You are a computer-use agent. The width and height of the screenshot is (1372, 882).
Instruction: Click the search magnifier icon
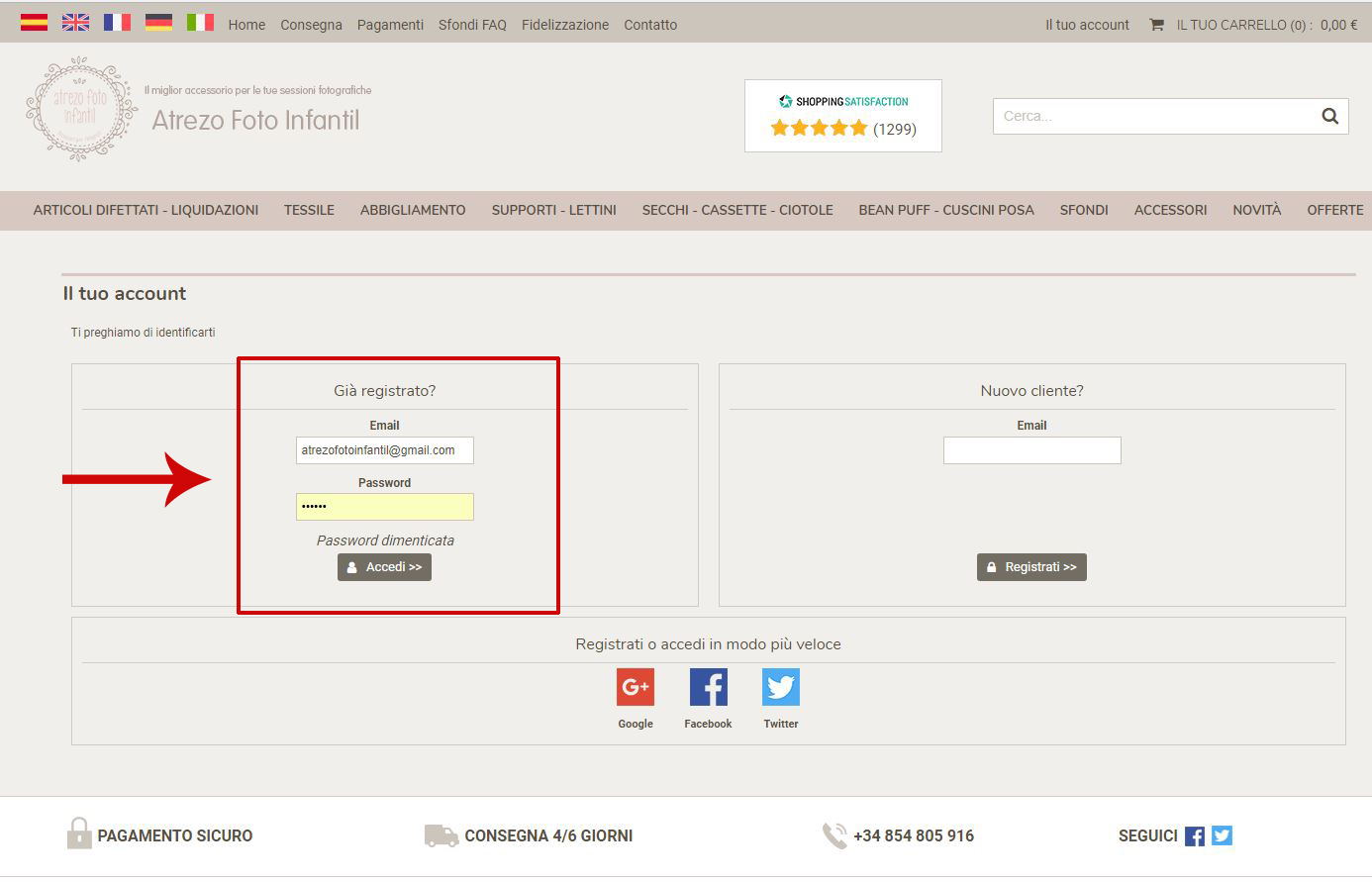pyautogui.click(x=1329, y=116)
